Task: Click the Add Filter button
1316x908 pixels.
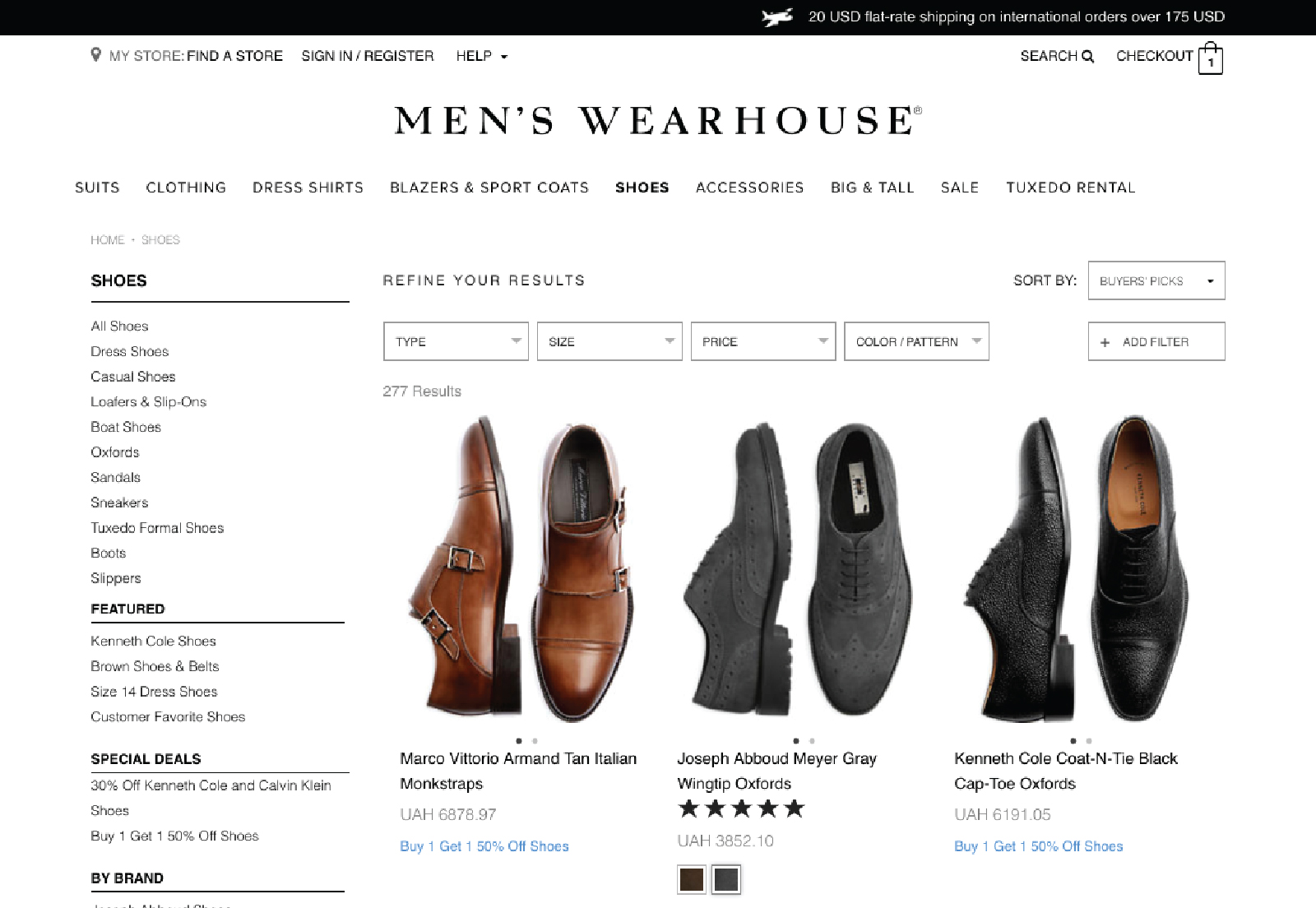Action: pyautogui.click(x=1156, y=341)
